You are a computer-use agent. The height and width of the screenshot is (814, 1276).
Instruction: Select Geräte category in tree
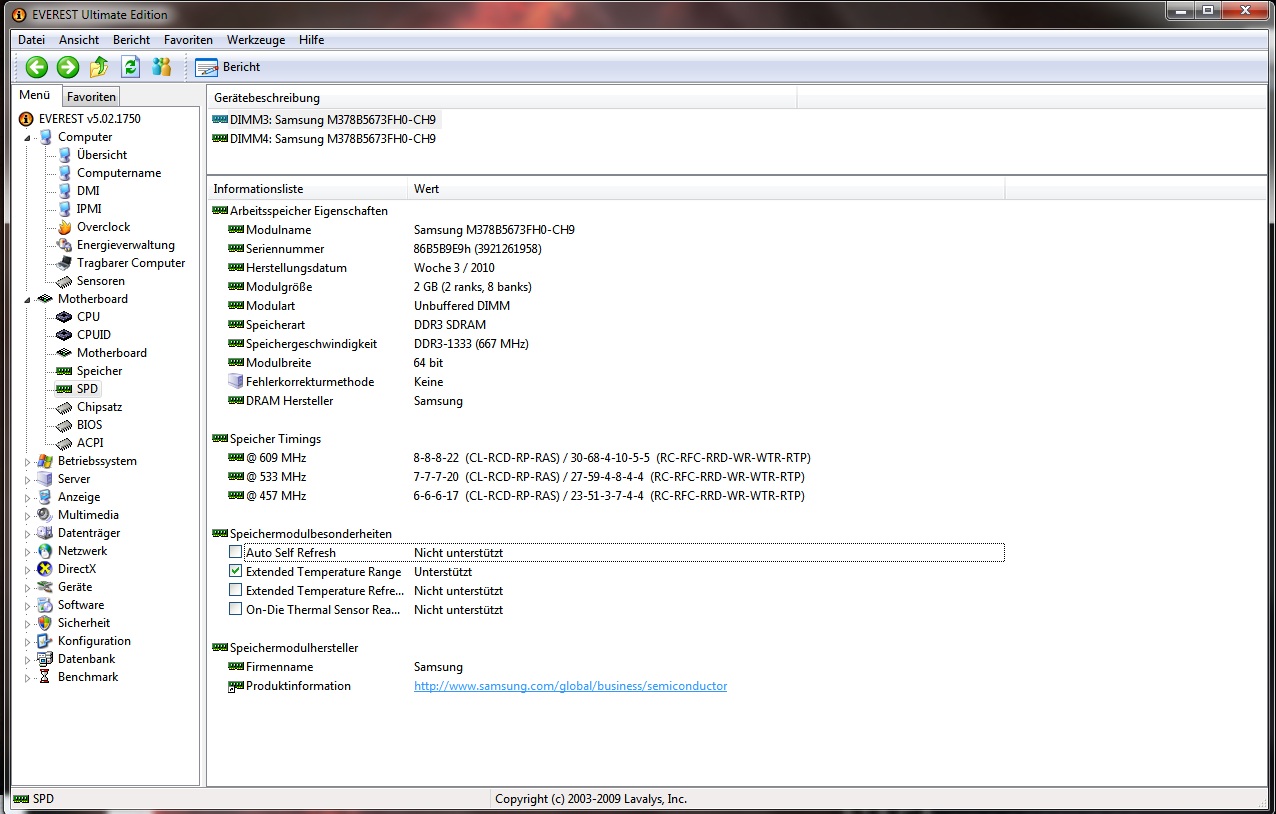(75, 587)
